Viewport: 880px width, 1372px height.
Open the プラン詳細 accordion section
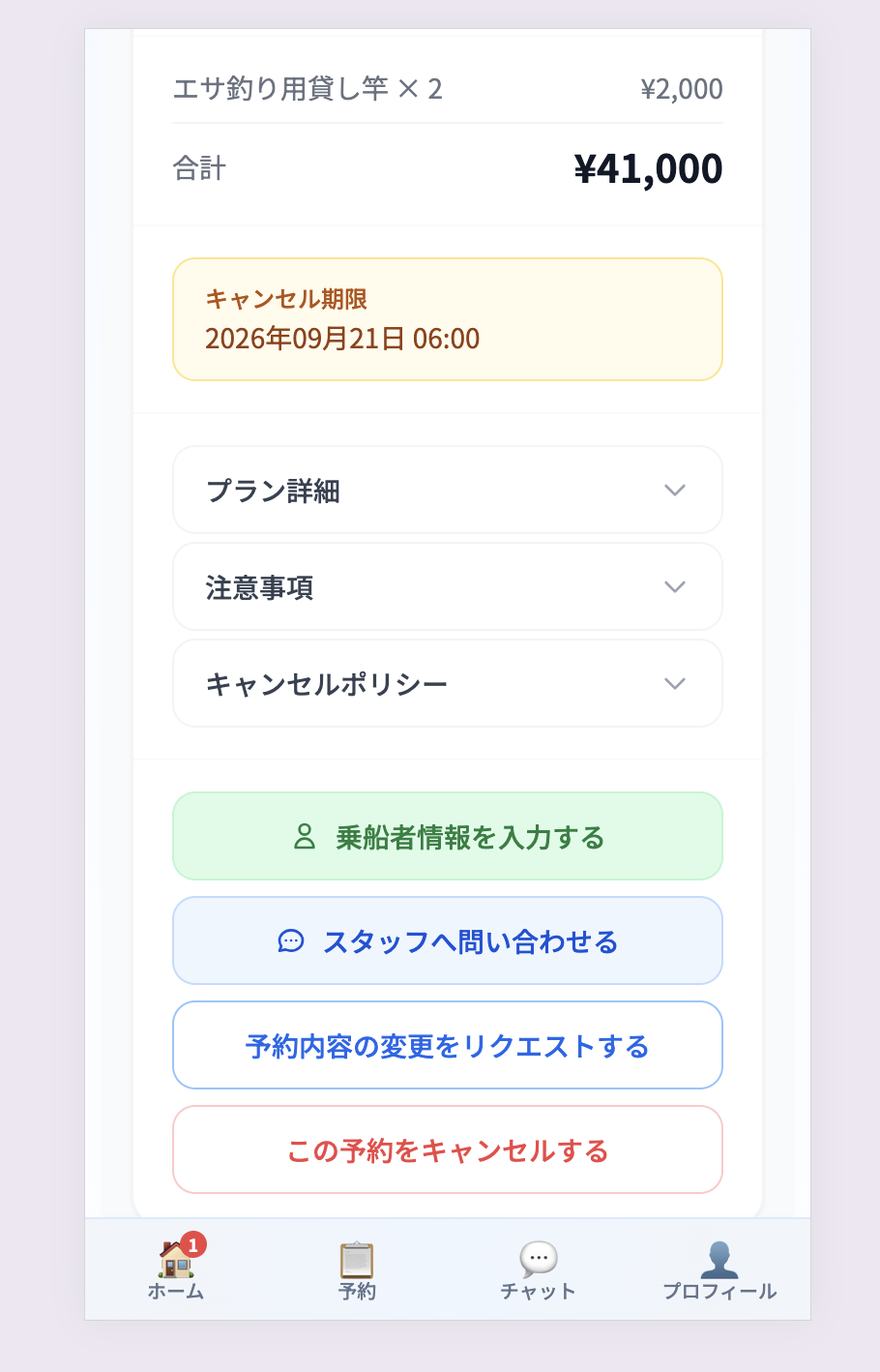coord(448,490)
